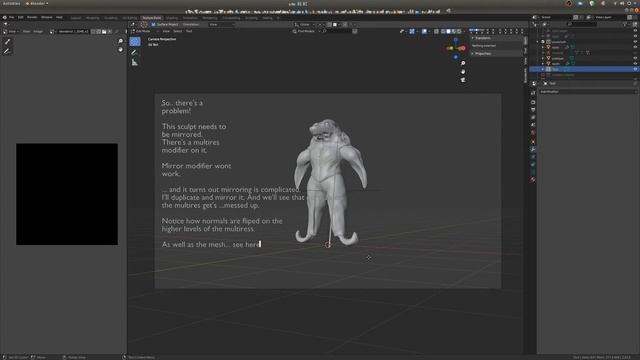Switch to the Layout workspace tab
640x360 pixels.
(76, 18)
